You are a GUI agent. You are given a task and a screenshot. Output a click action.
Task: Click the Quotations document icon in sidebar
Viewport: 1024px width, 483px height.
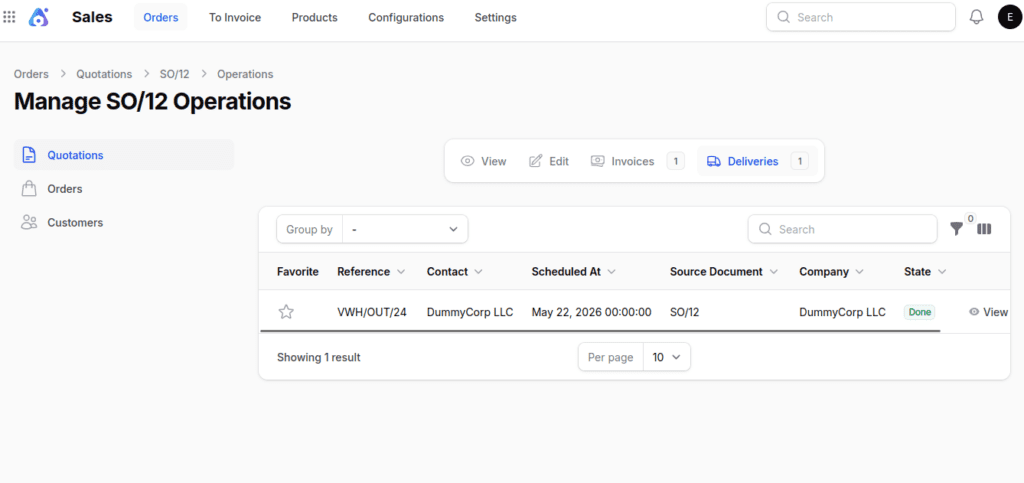click(x=29, y=155)
